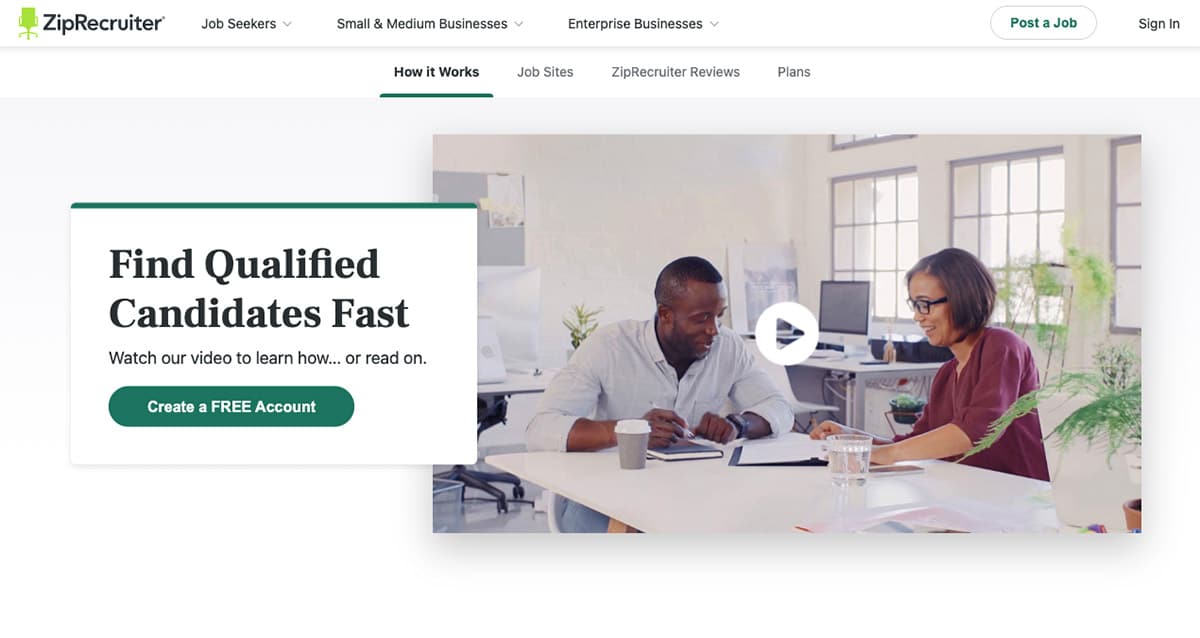The width and height of the screenshot is (1200, 638).
Task: Click the video thumbnail of two people
Action: [786, 333]
